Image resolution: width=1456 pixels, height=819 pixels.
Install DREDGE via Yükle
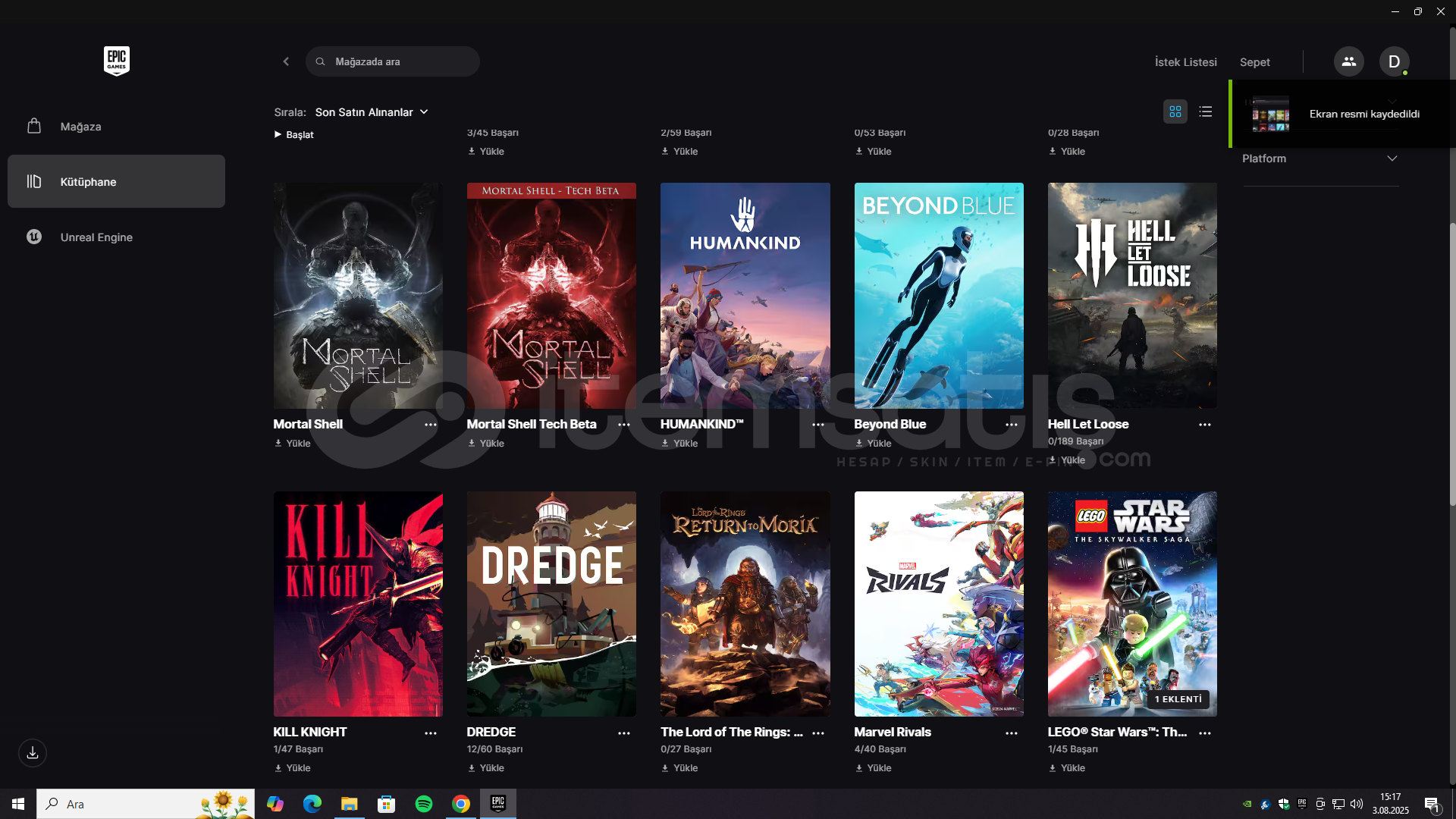[486, 768]
